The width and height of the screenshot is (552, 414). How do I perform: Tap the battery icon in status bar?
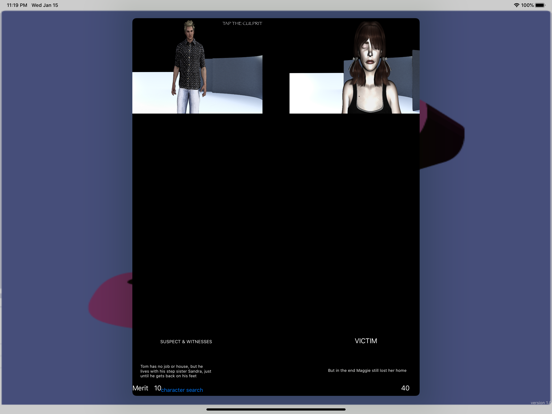(540, 5)
